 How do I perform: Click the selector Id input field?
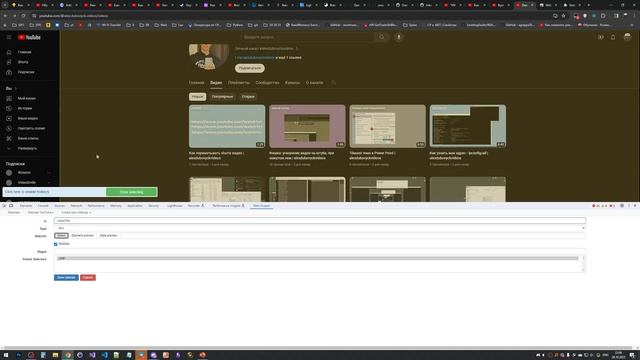click(320, 221)
